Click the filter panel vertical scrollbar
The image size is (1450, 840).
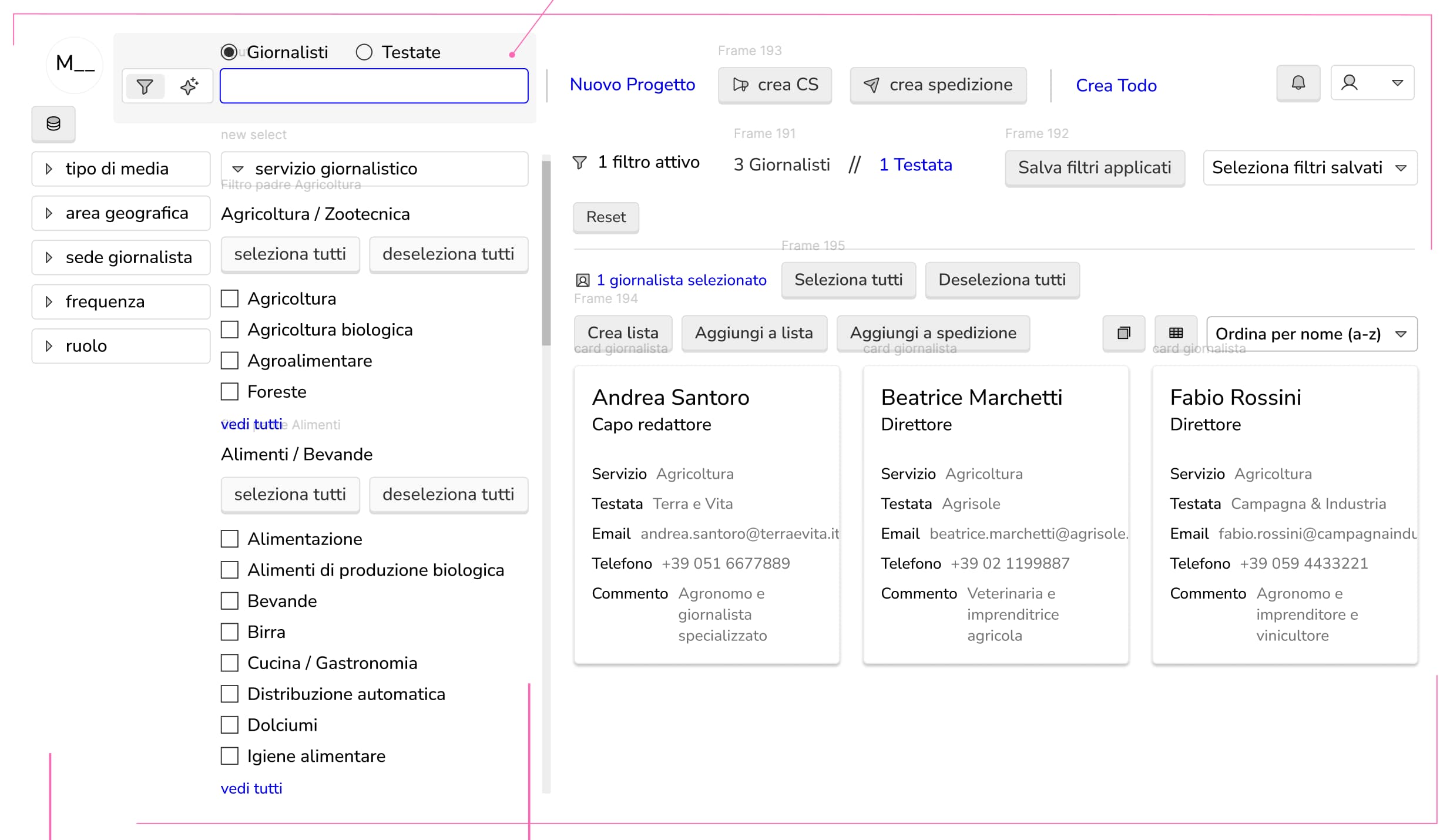[546, 253]
